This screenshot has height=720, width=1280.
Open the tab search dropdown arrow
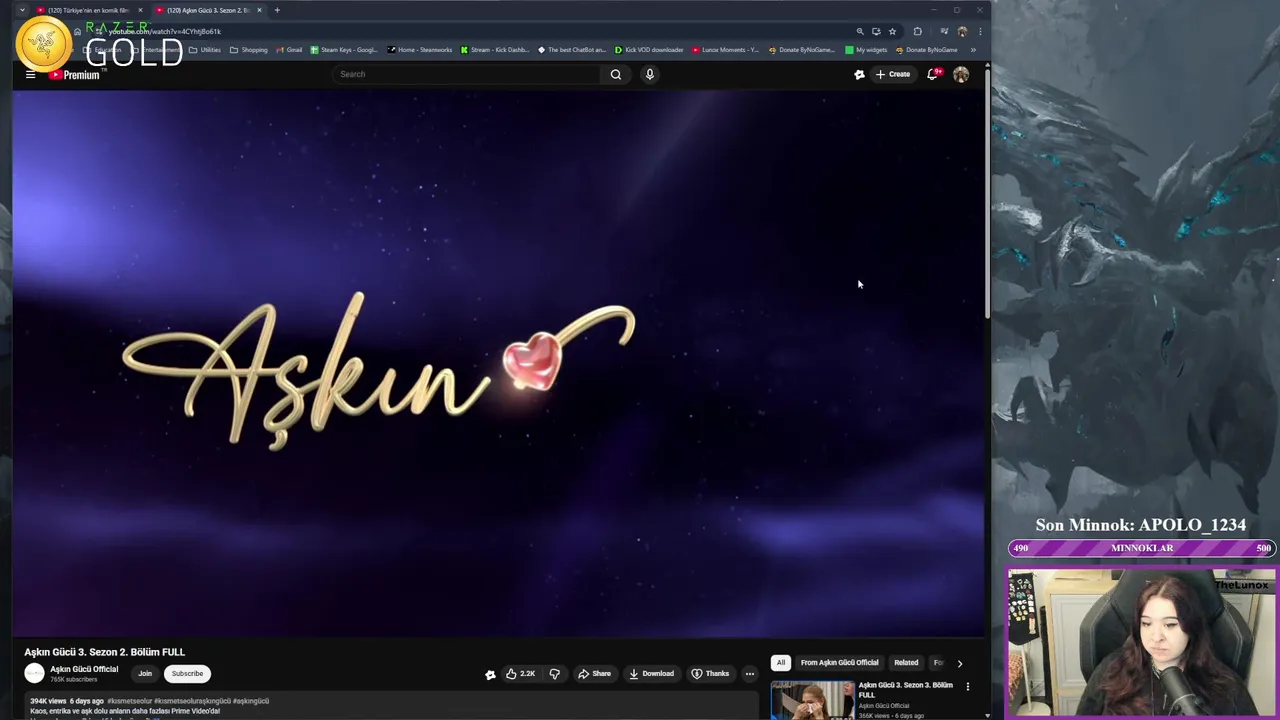[x=22, y=10]
